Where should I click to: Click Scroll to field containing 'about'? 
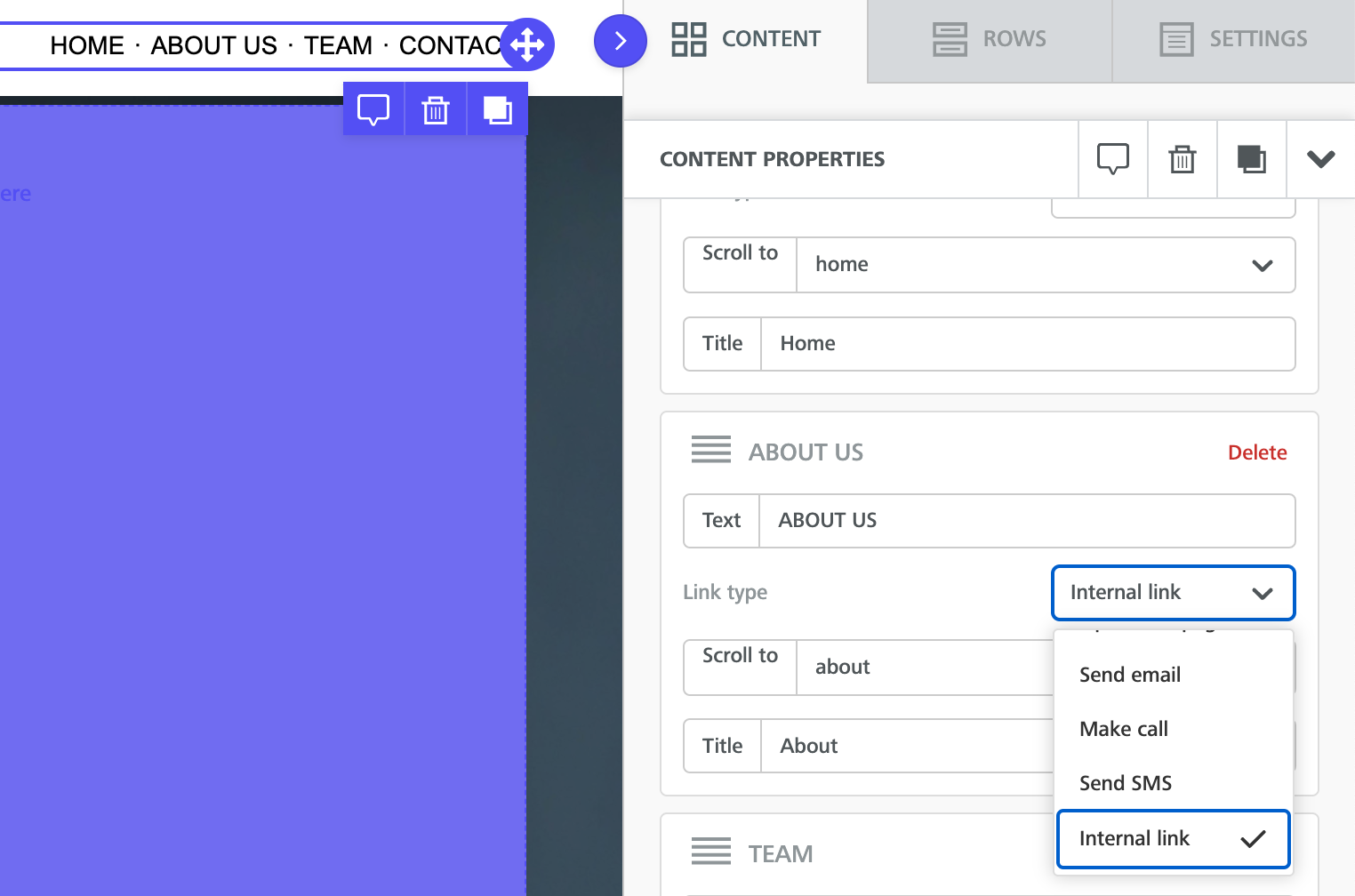[925, 668]
